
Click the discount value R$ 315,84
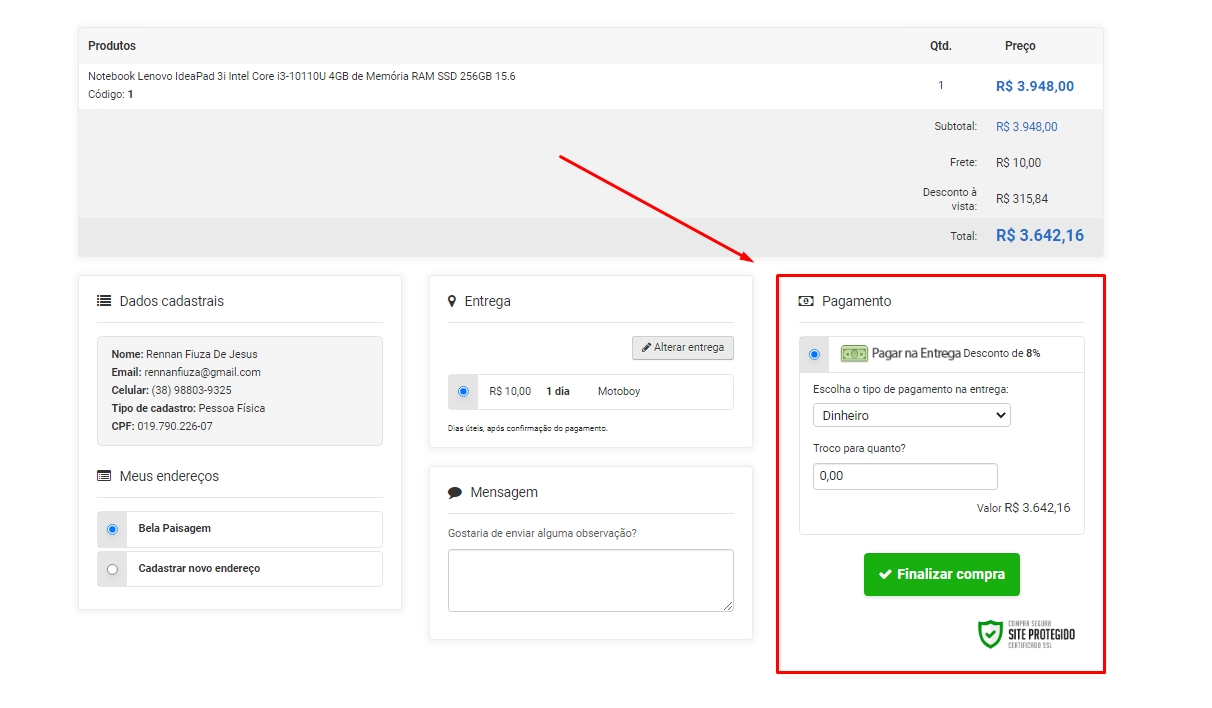point(1022,199)
